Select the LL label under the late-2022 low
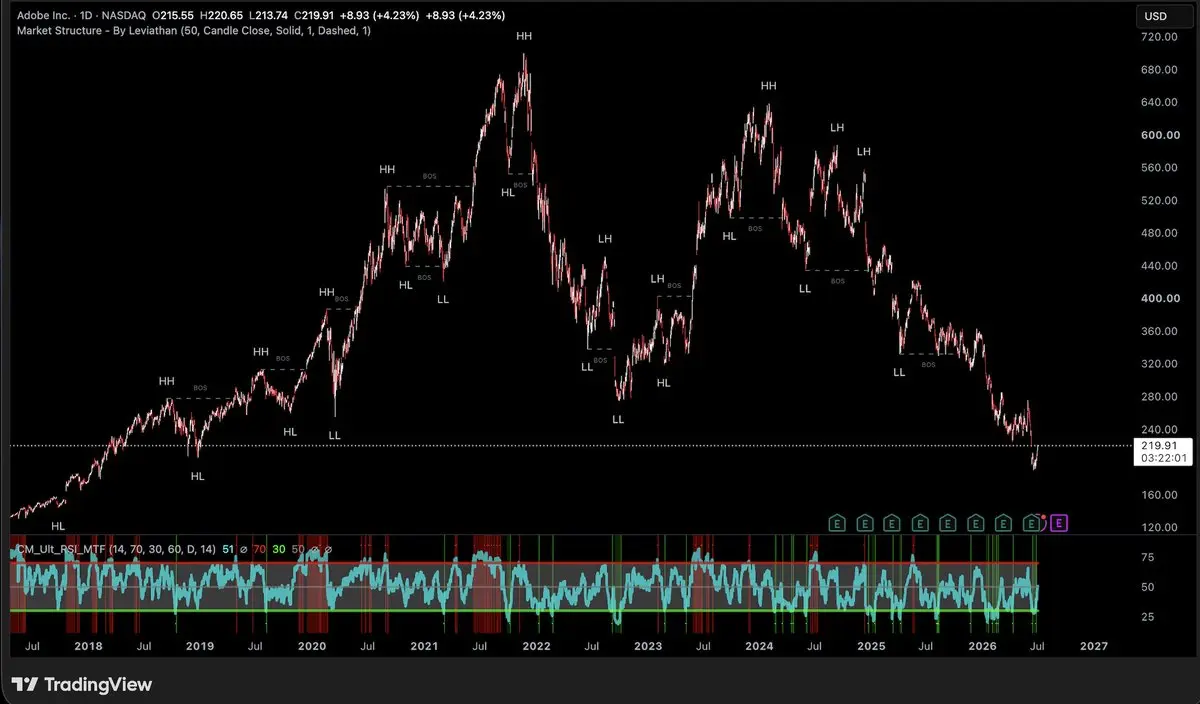 point(618,419)
